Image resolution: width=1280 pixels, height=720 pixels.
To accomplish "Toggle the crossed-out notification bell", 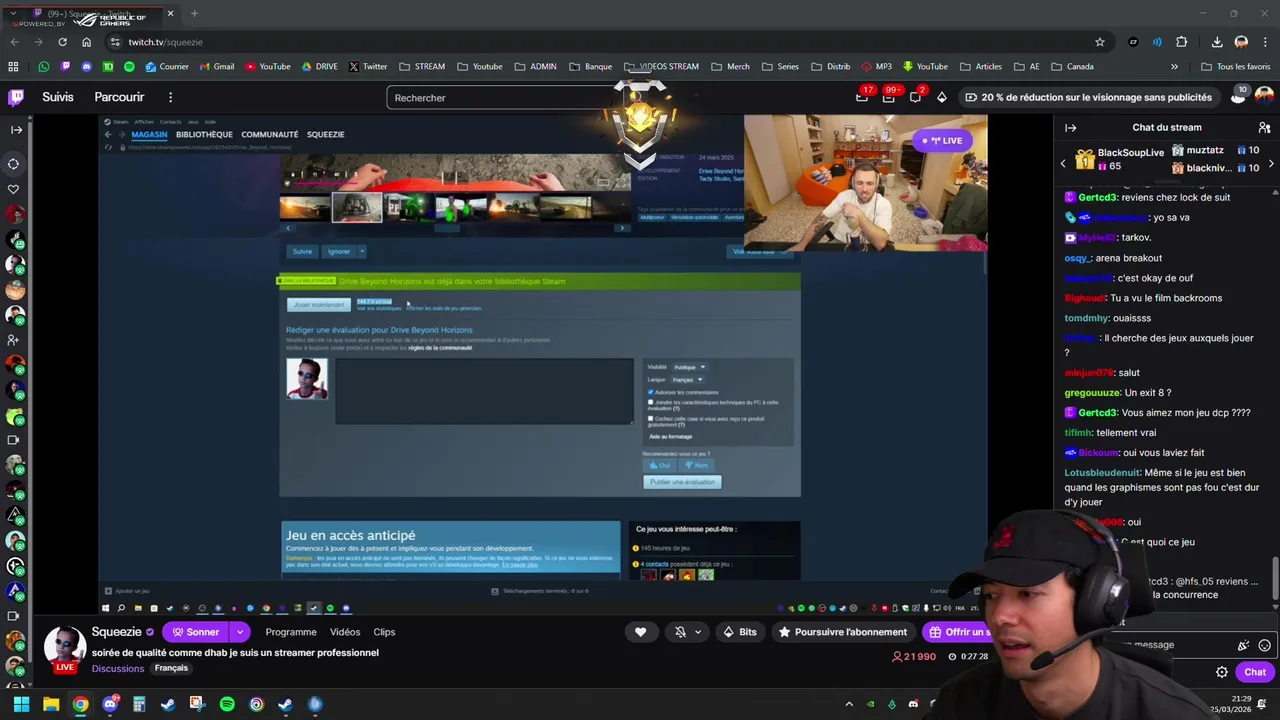I will click(x=680, y=632).
